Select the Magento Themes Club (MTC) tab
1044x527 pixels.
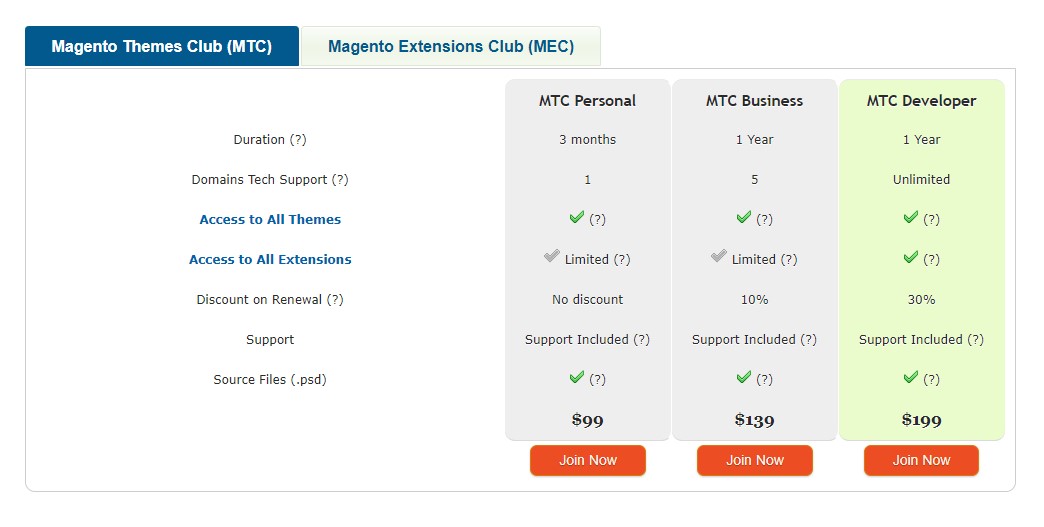click(x=162, y=47)
